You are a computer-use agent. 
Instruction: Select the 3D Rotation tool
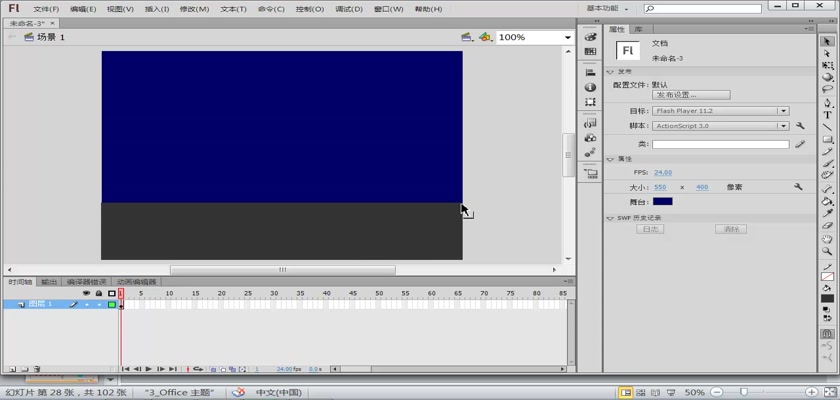click(x=827, y=77)
